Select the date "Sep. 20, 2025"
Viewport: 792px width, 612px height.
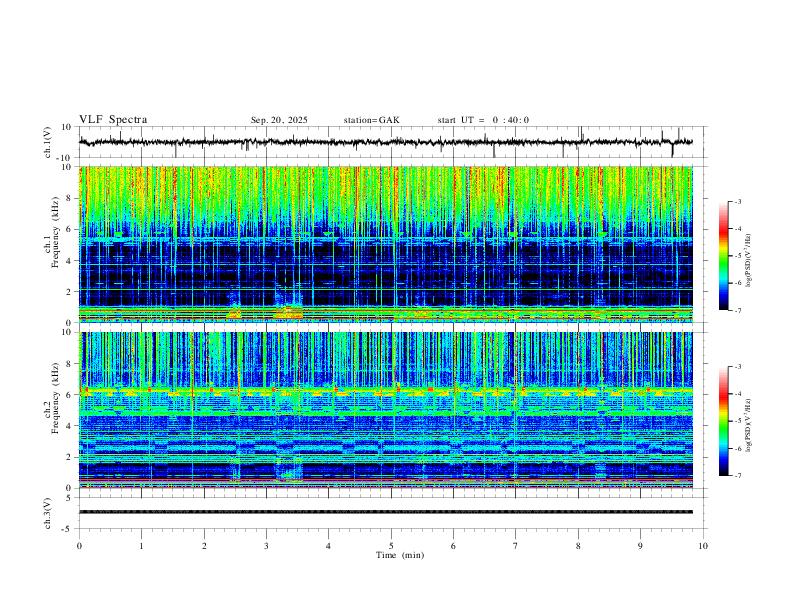click(279, 120)
